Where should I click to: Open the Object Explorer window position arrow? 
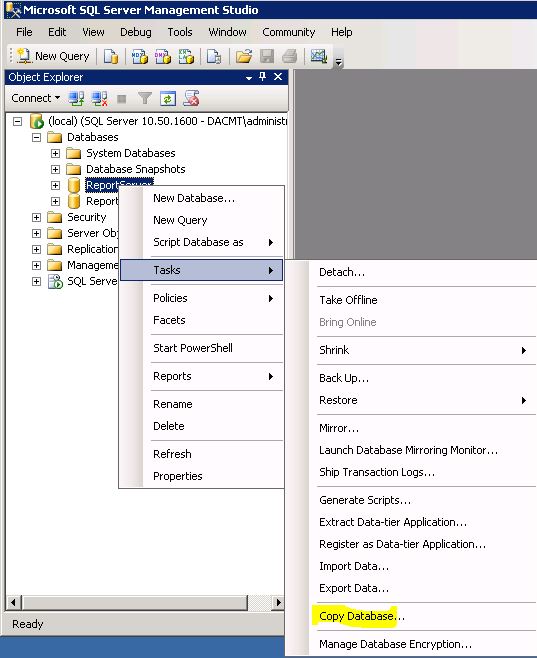[x=249, y=78]
